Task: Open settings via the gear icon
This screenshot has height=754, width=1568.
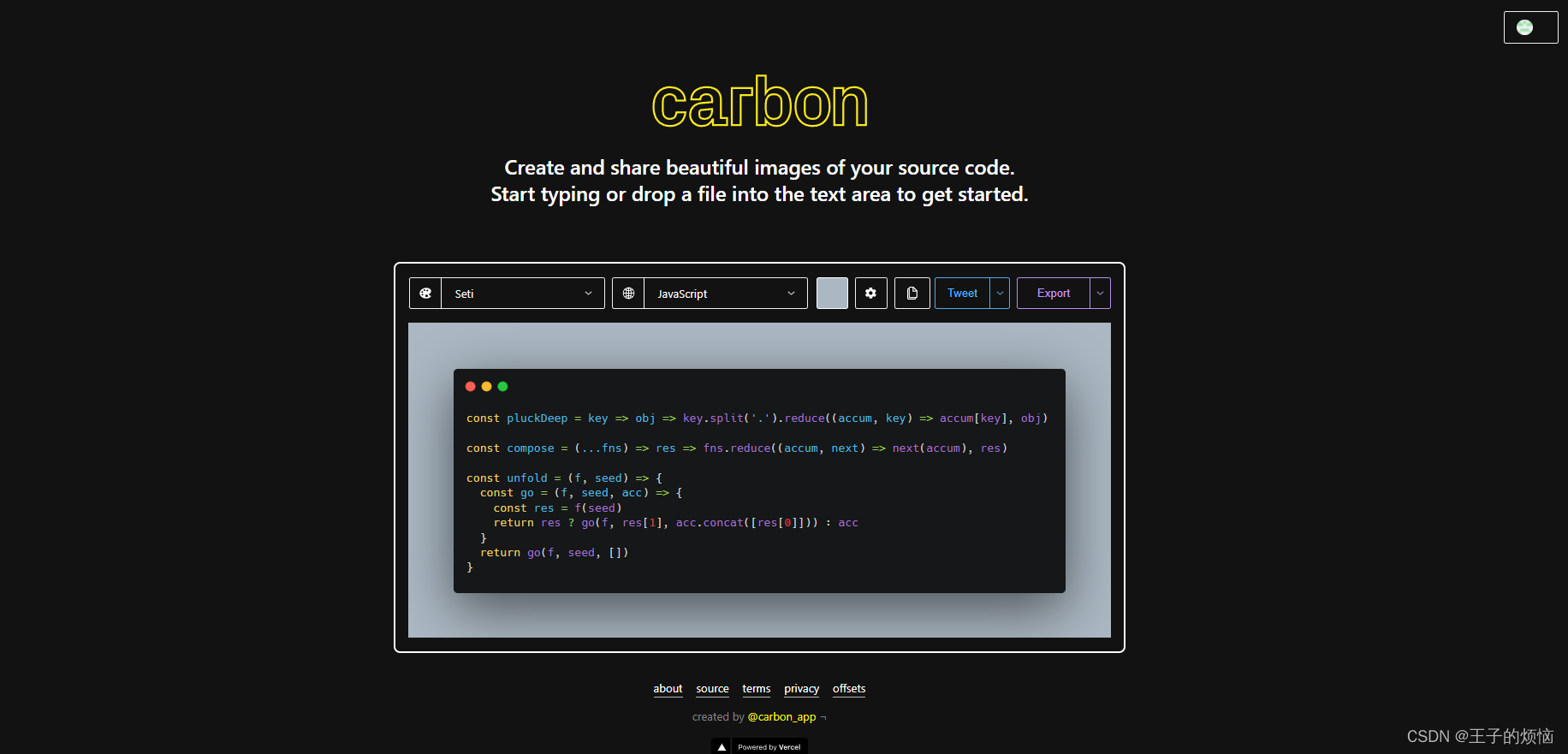Action: point(870,294)
